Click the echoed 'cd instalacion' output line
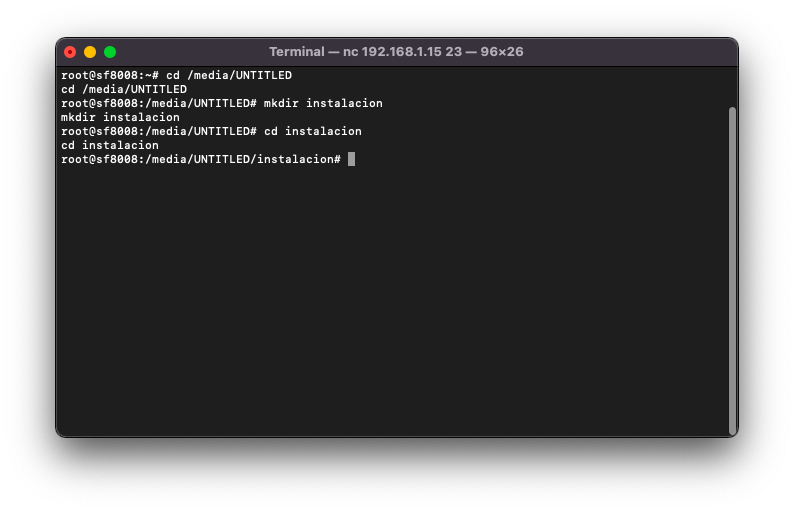This screenshot has height=511, width=794. [110, 145]
